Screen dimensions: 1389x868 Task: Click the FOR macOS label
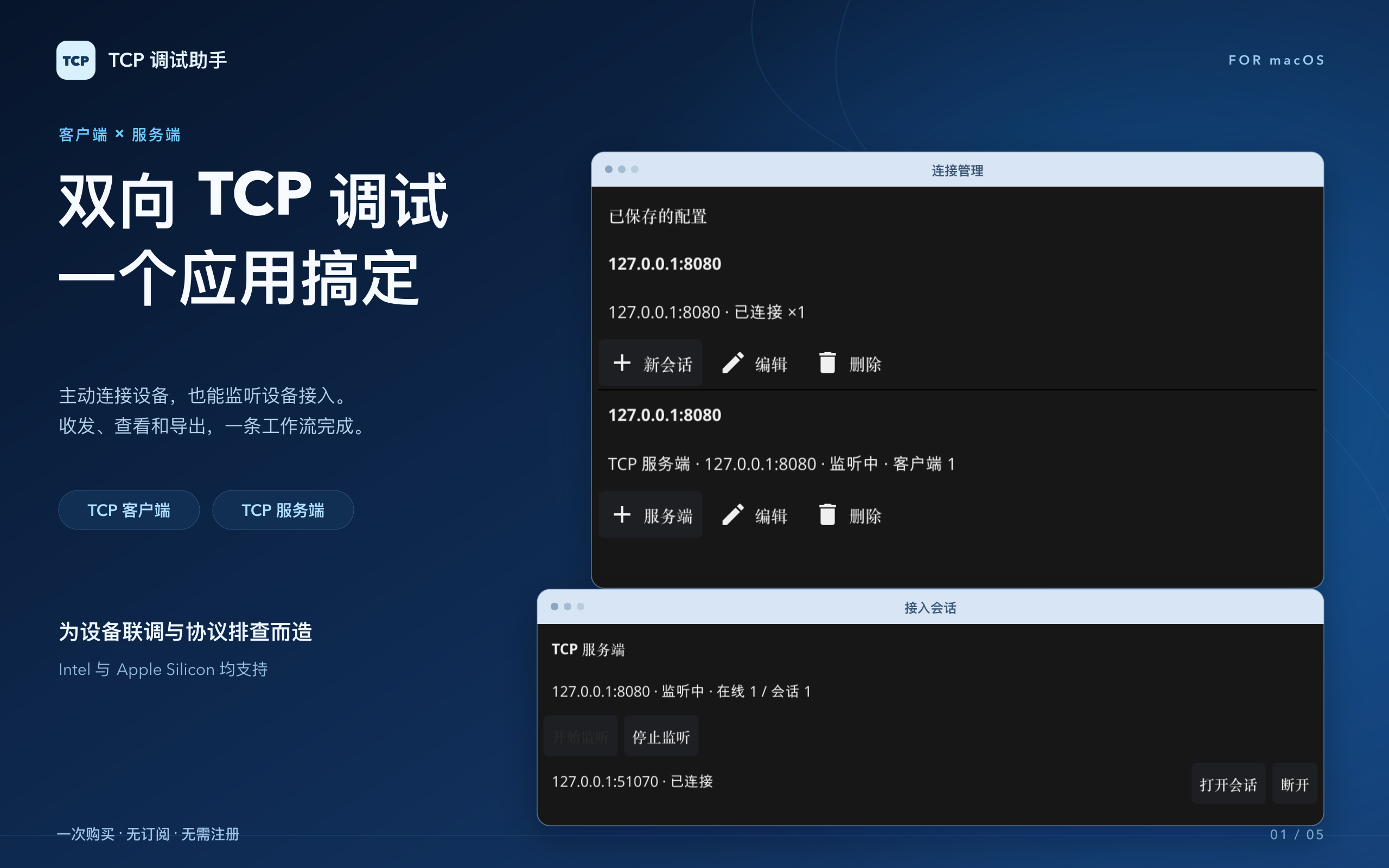(1276, 60)
